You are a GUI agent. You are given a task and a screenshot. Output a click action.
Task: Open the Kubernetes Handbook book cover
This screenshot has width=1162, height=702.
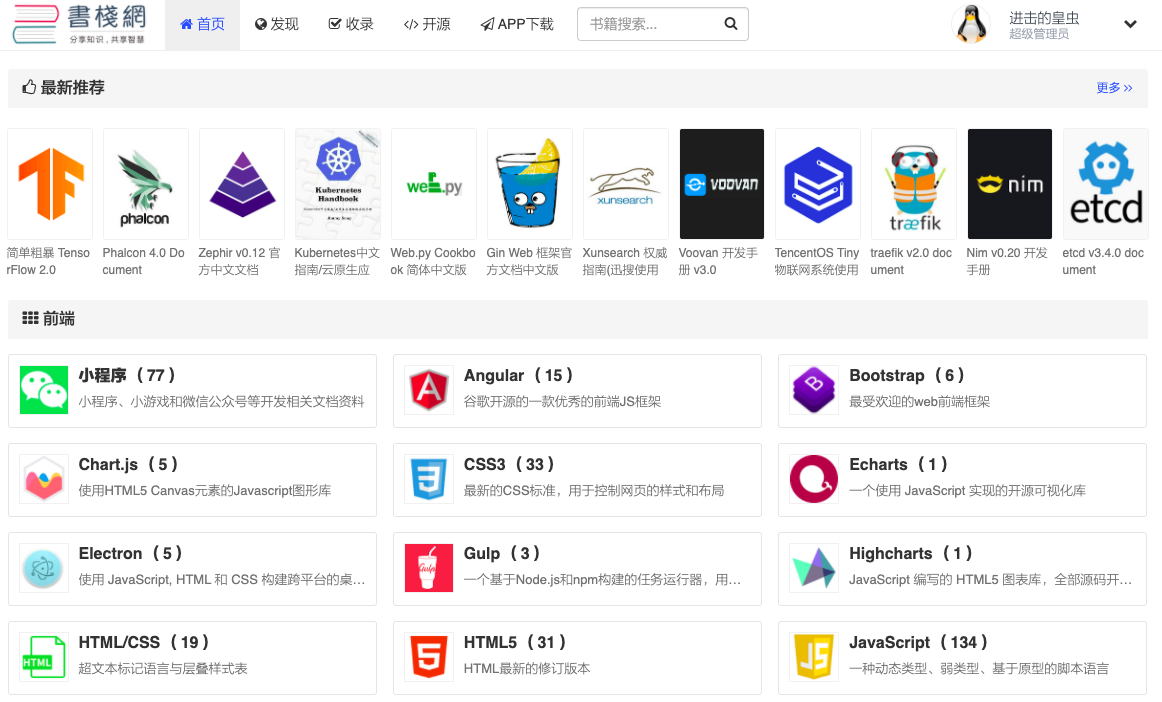[338, 183]
